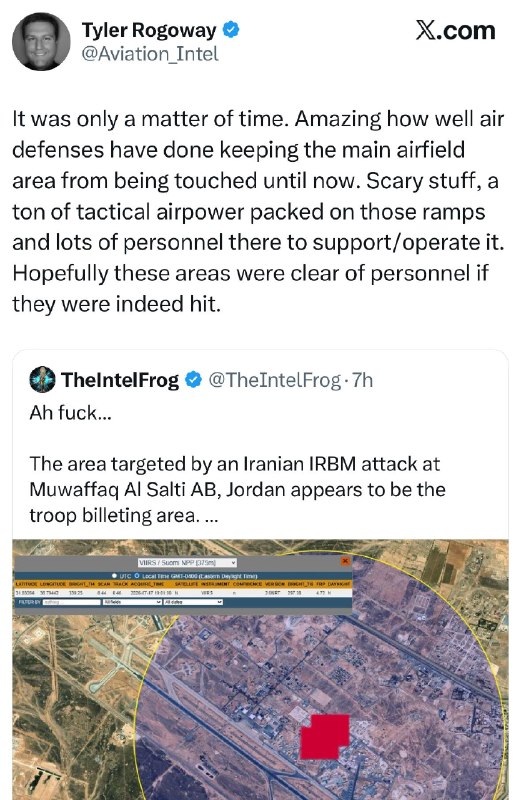Viewport: 521px width, 800px height.
Task: Close the VIIRS data panel
Action: (345, 561)
